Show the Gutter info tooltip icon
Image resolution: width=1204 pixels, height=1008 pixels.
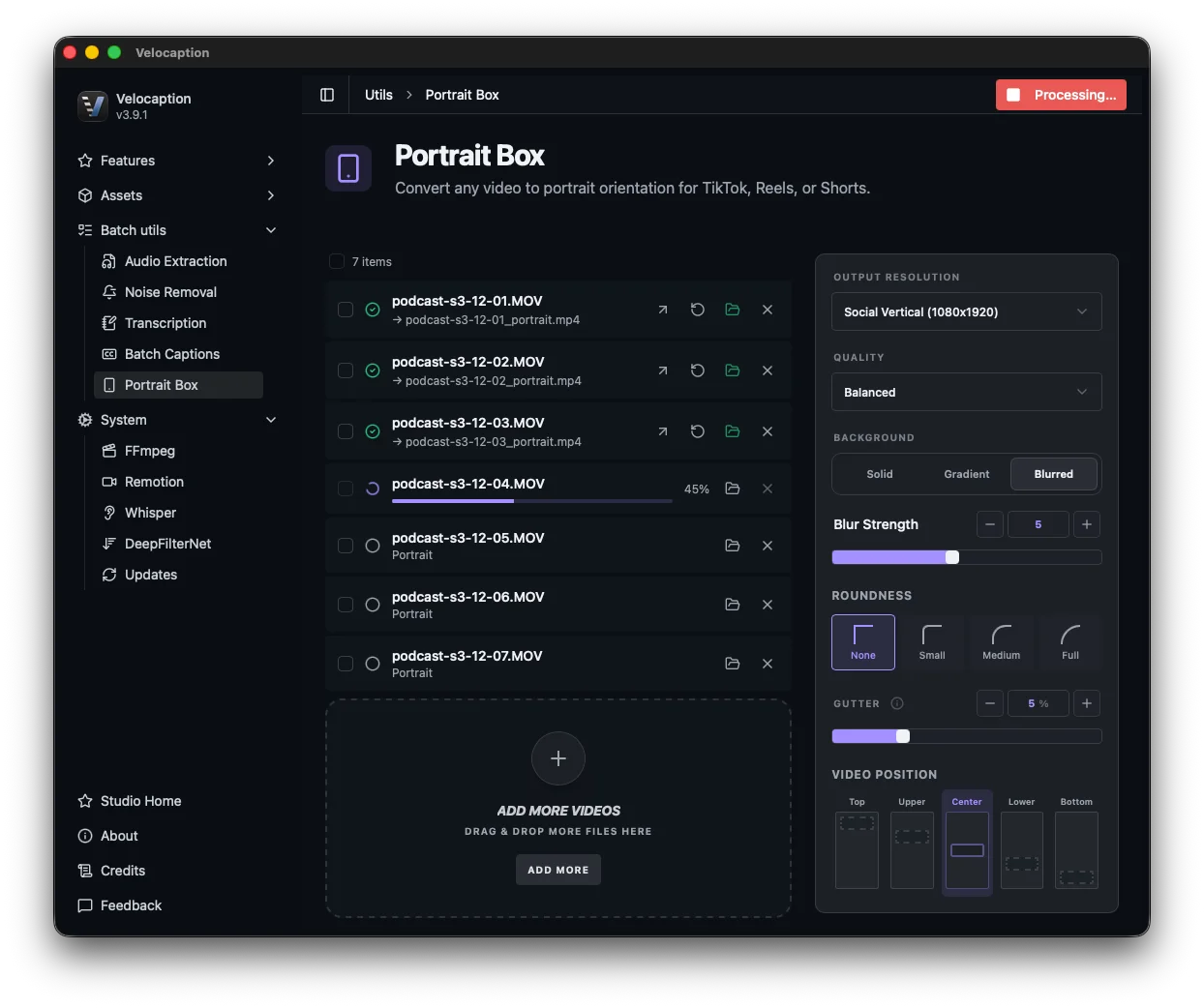point(897,703)
